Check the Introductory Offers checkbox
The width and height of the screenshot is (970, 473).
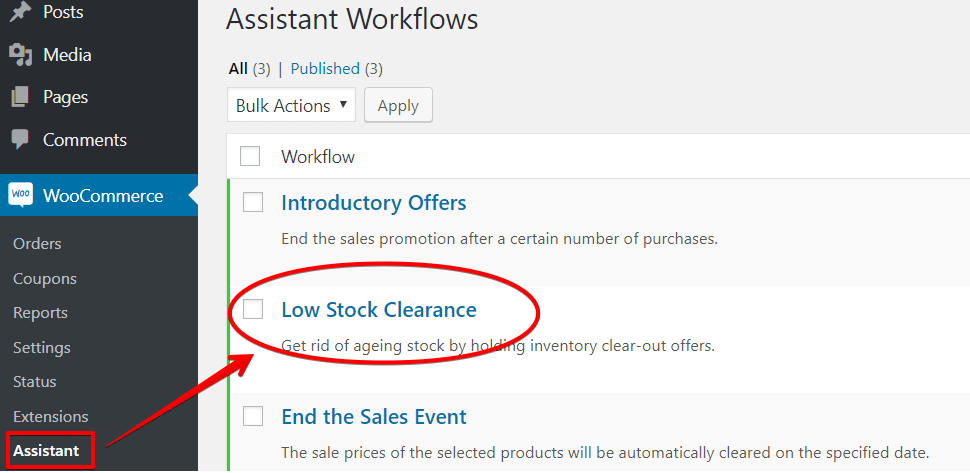[x=252, y=202]
